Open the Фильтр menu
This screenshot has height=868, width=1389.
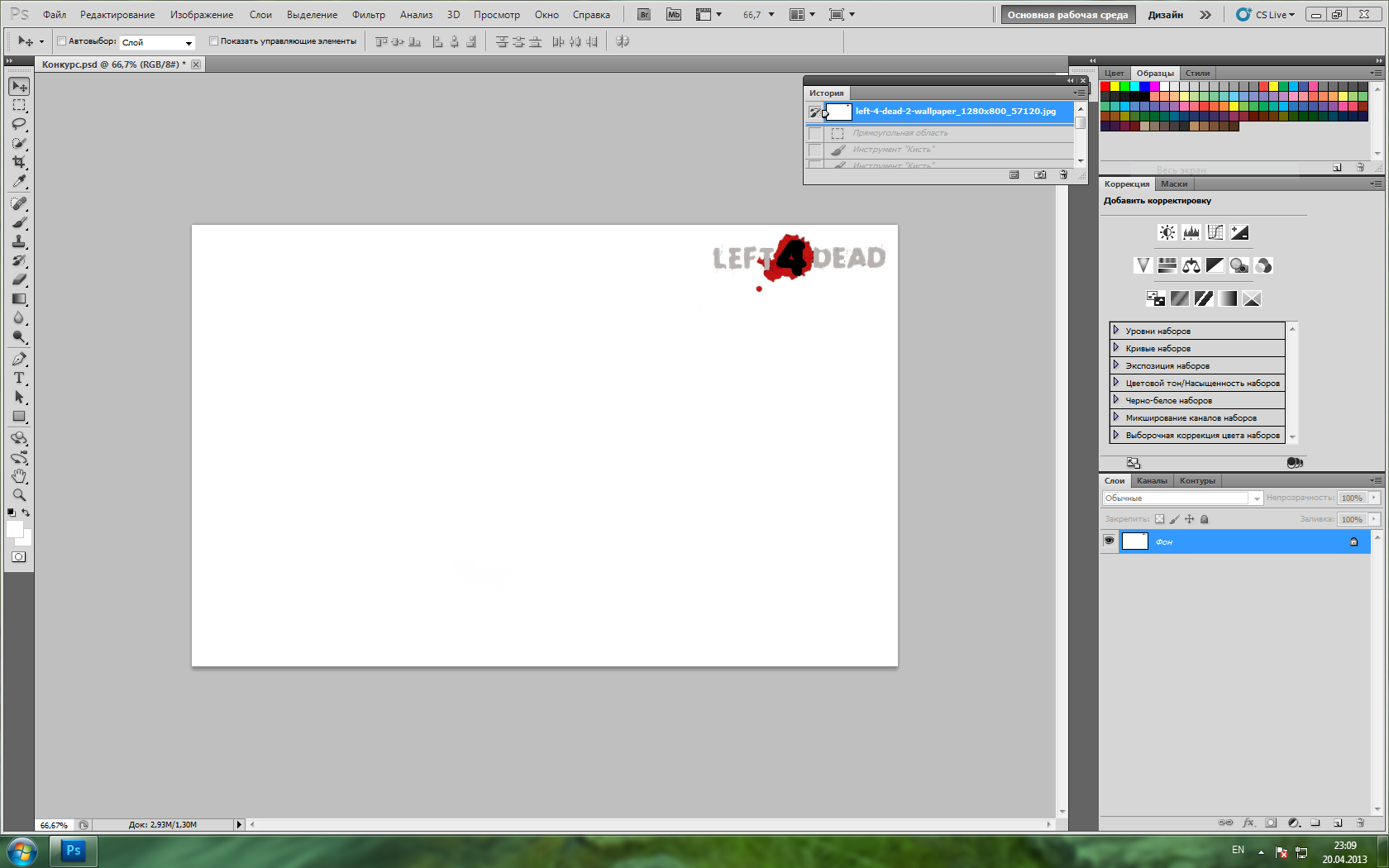(x=368, y=15)
